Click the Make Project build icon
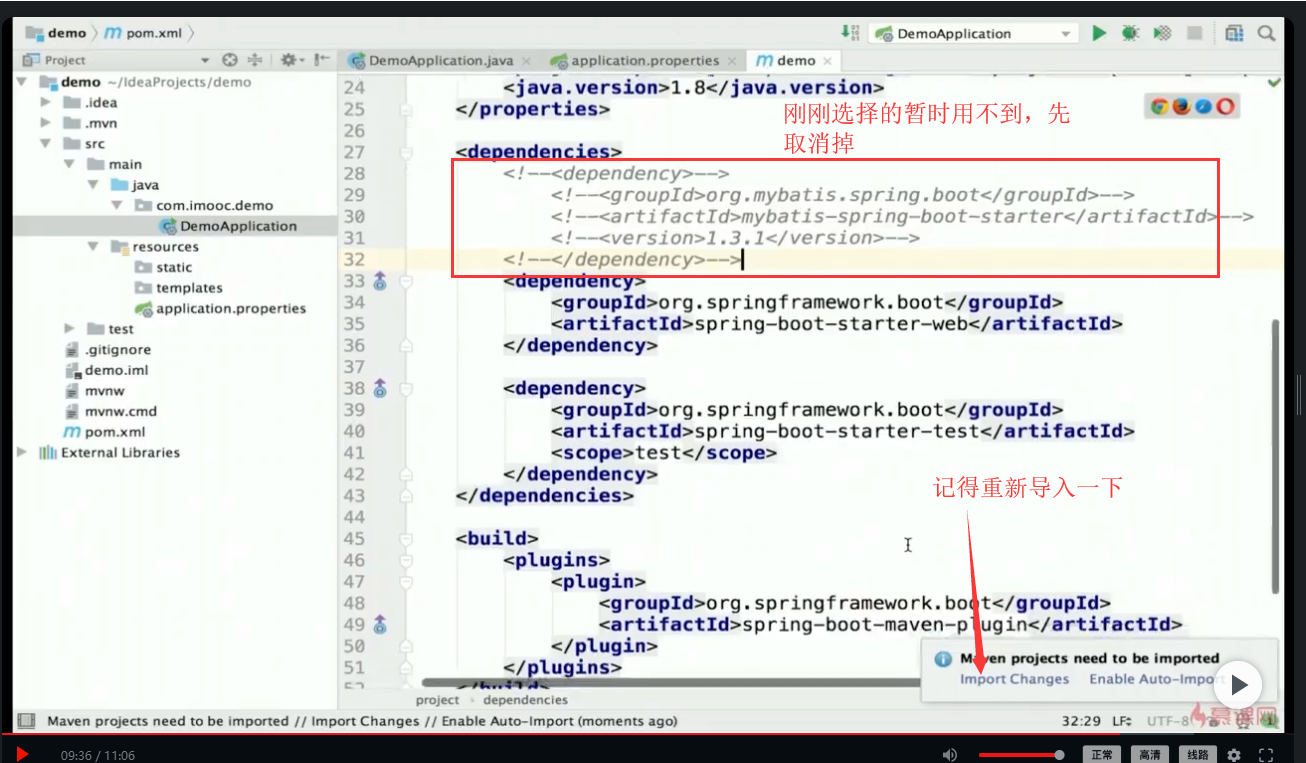The height and width of the screenshot is (763, 1306). point(849,33)
